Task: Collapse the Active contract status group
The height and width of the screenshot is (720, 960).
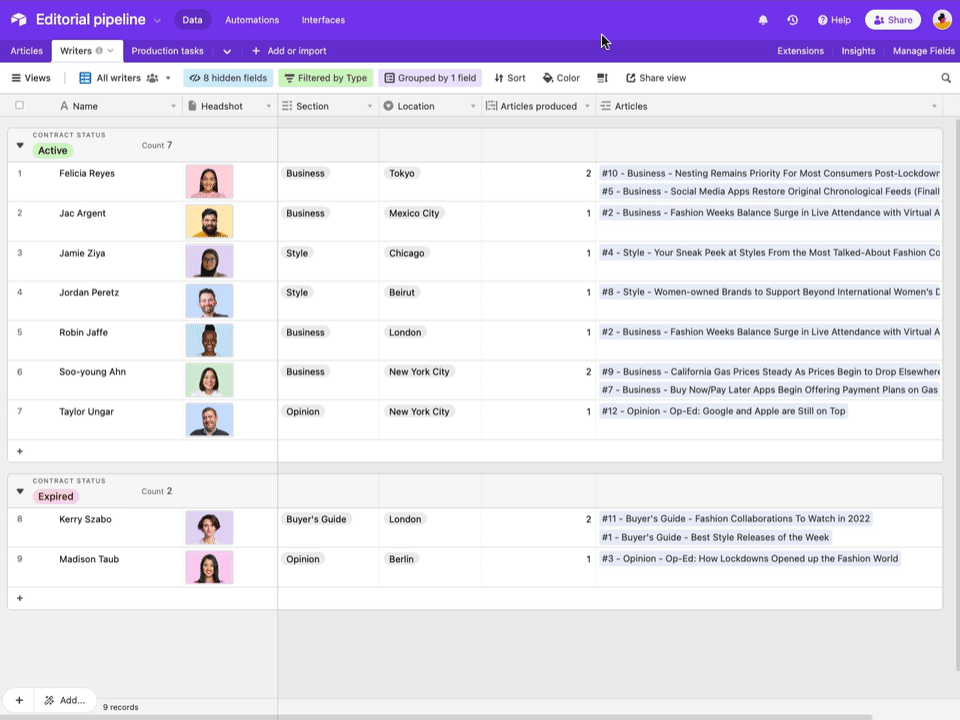Action: [x=20, y=144]
